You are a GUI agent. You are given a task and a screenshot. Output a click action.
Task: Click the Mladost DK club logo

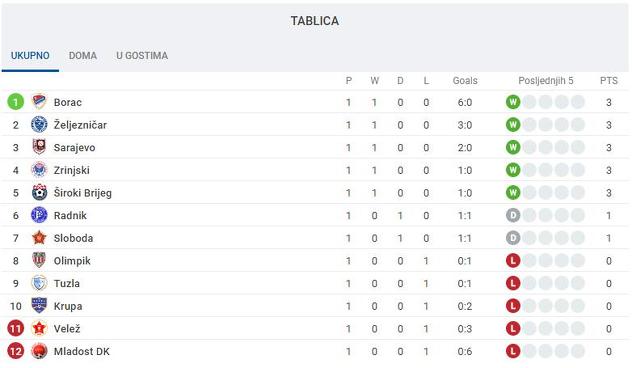tap(39, 351)
